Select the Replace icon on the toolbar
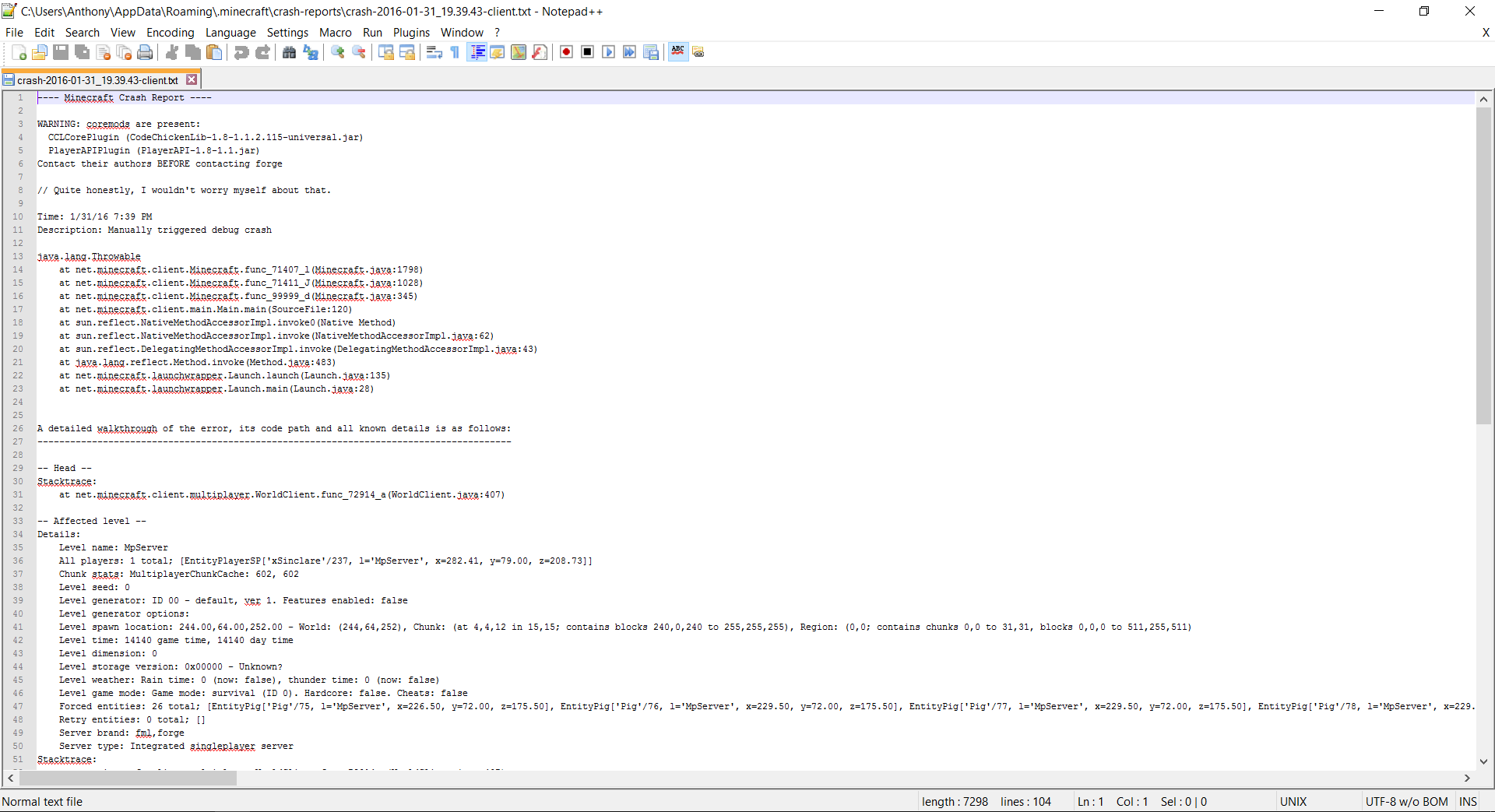1495x812 pixels. [x=311, y=52]
